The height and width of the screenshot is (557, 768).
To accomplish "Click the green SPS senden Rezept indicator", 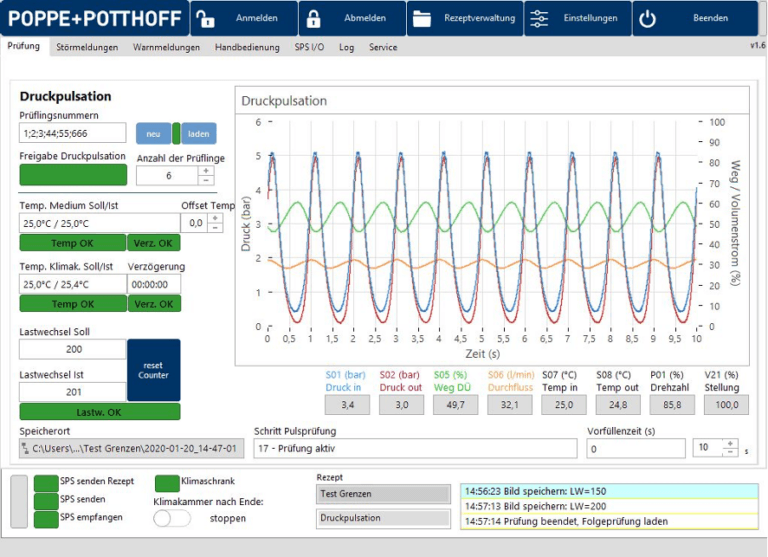I will click(46, 483).
